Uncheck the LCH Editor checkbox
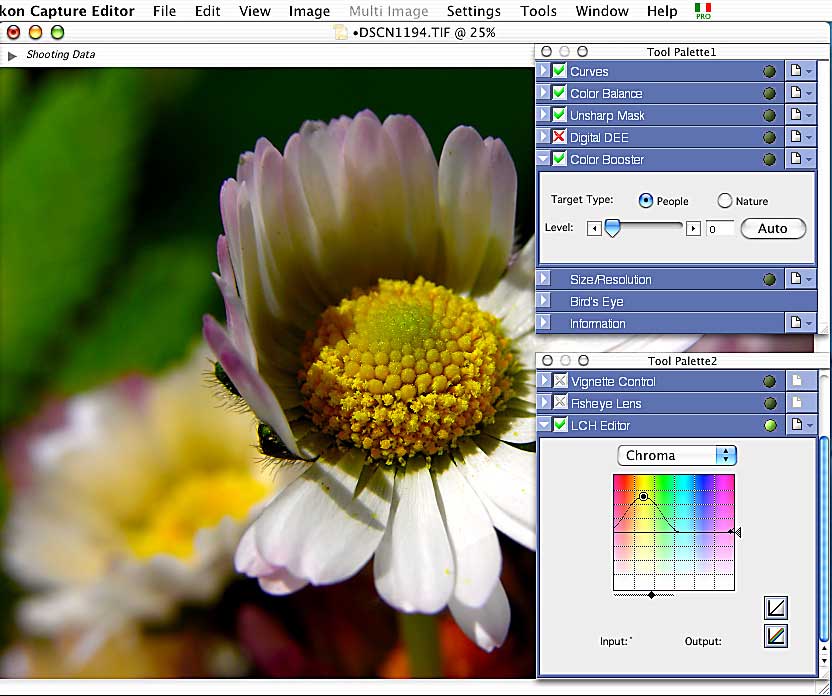Viewport: 832px width, 696px height. [x=560, y=425]
